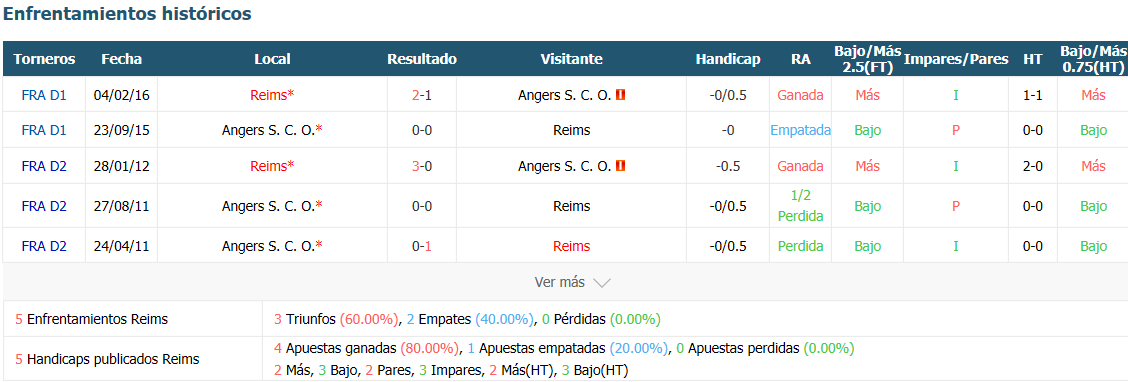This screenshot has width=1128, height=382.
Task: Click Enfrentamientos históricos section heading
Action: coord(127,13)
